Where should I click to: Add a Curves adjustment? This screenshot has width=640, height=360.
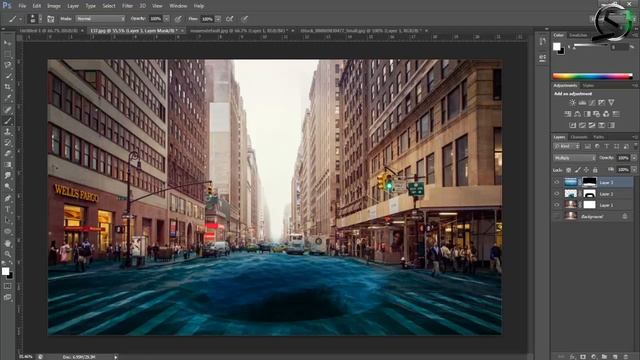(x=592, y=102)
